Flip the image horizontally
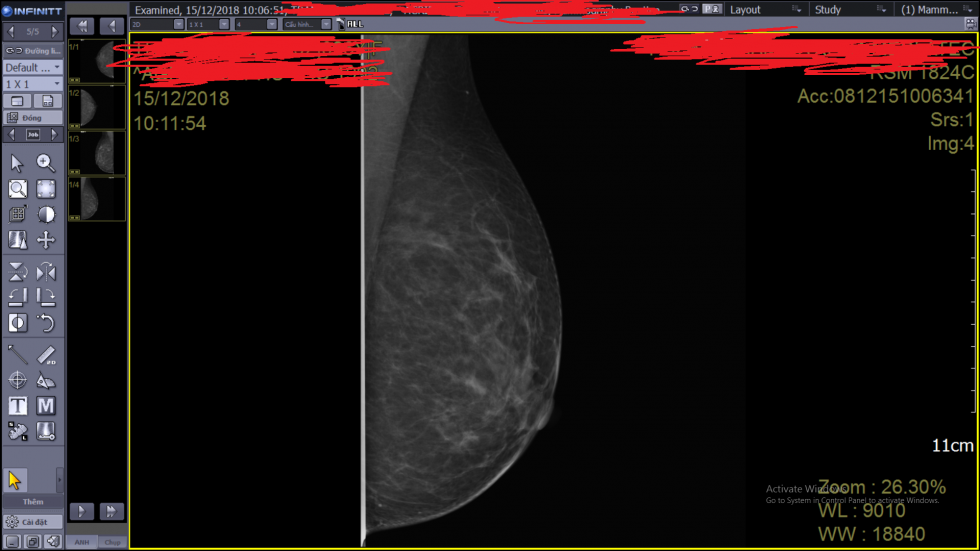This screenshot has height=551, width=980. coord(46,272)
